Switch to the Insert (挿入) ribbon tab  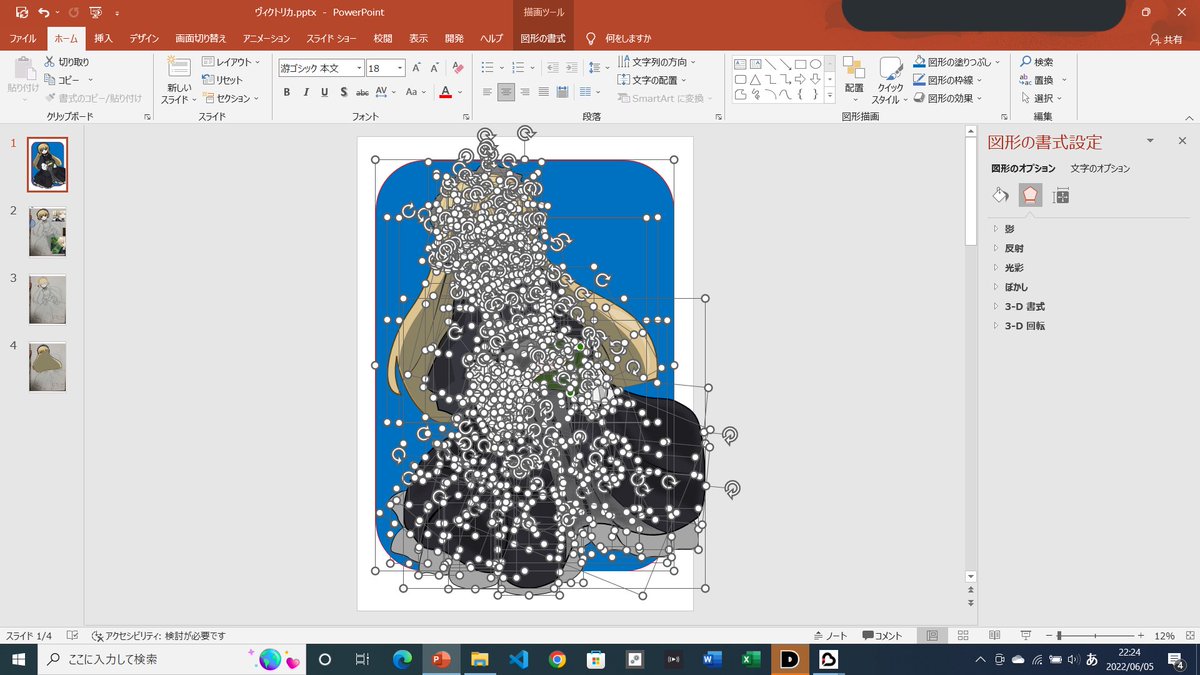(103, 38)
